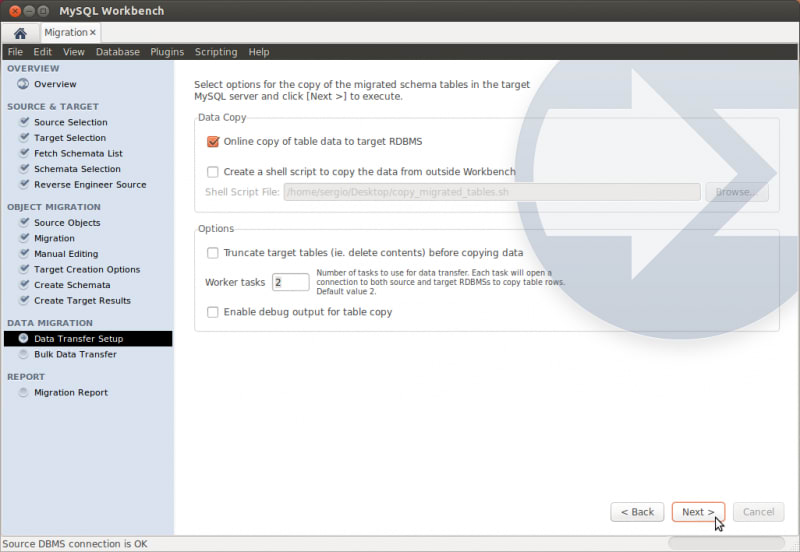This screenshot has height=552, width=800.
Task: Select Manual Editing step label
Action: (66, 254)
